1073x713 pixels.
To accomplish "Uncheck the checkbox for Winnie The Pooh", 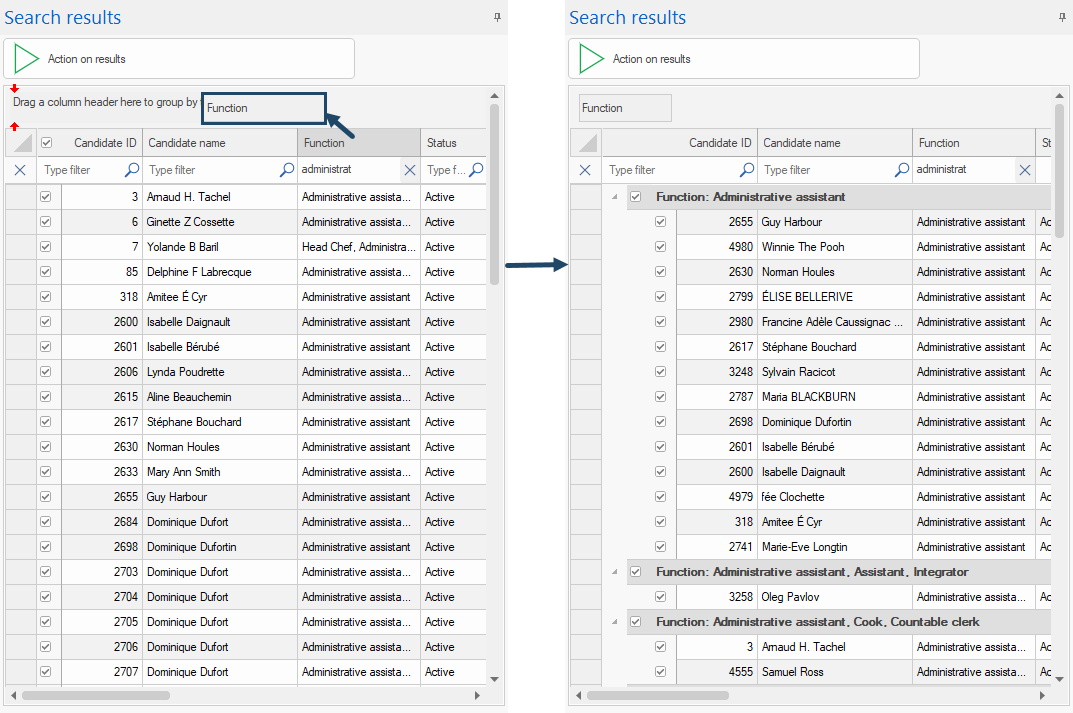I will pyautogui.click(x=660, y=247).
